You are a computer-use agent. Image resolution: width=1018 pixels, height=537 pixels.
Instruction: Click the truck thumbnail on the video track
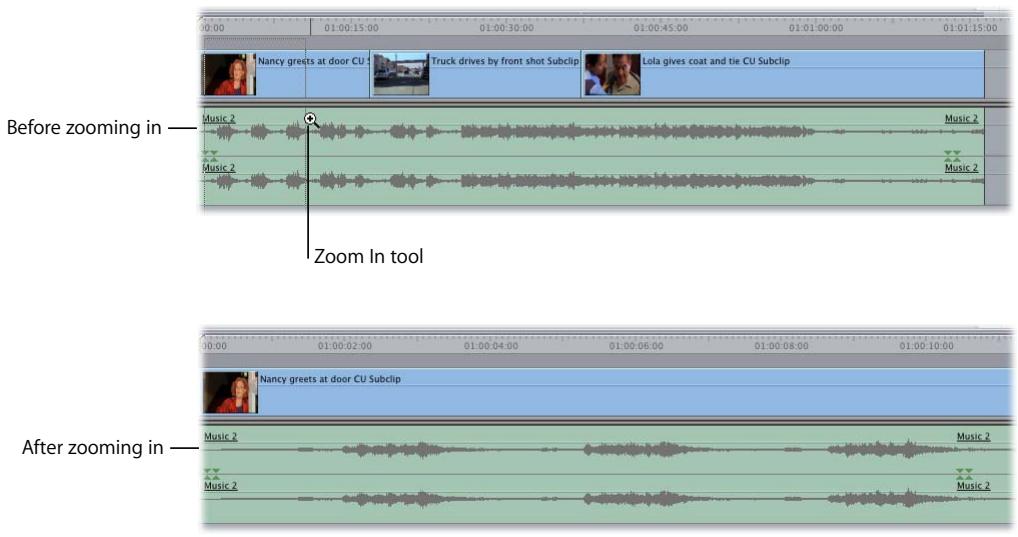point(401,75)
